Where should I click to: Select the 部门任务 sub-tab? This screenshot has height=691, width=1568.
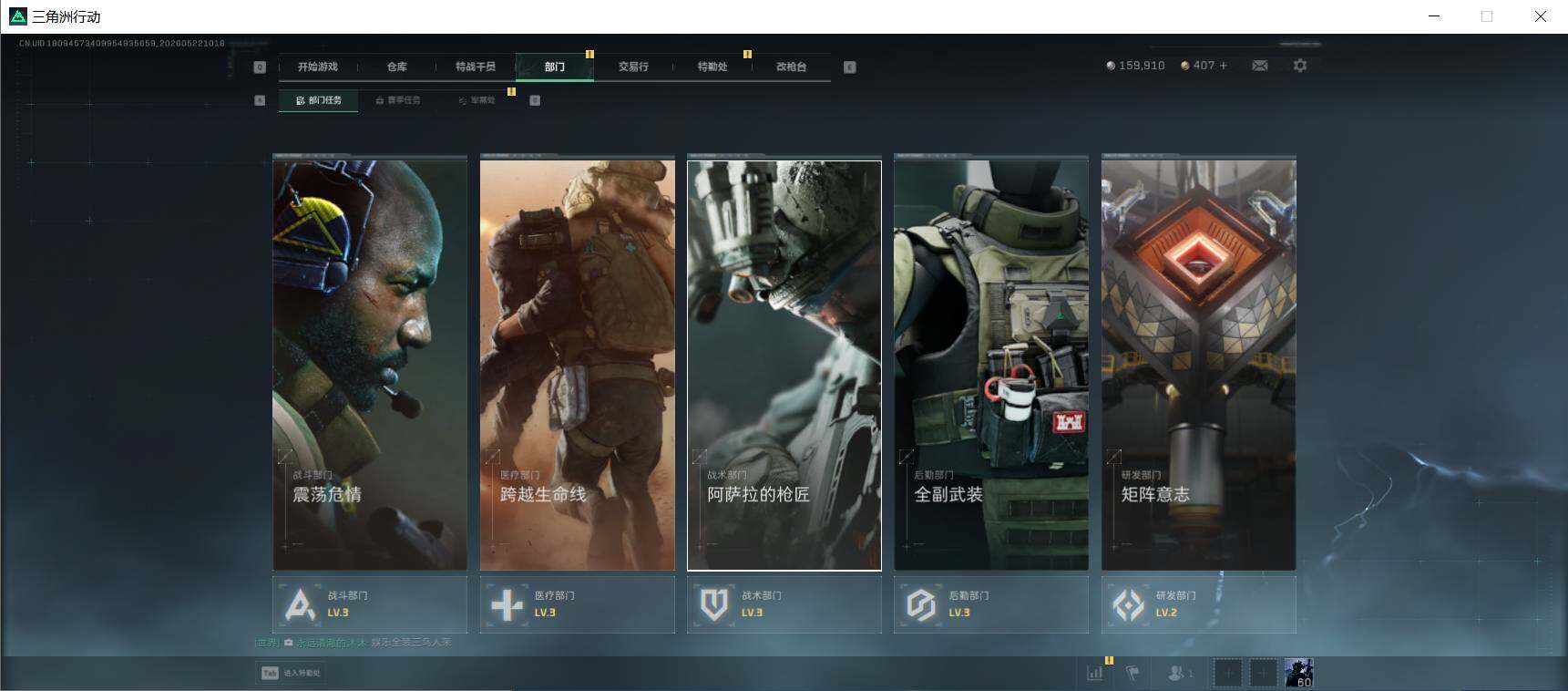point(319,100)
